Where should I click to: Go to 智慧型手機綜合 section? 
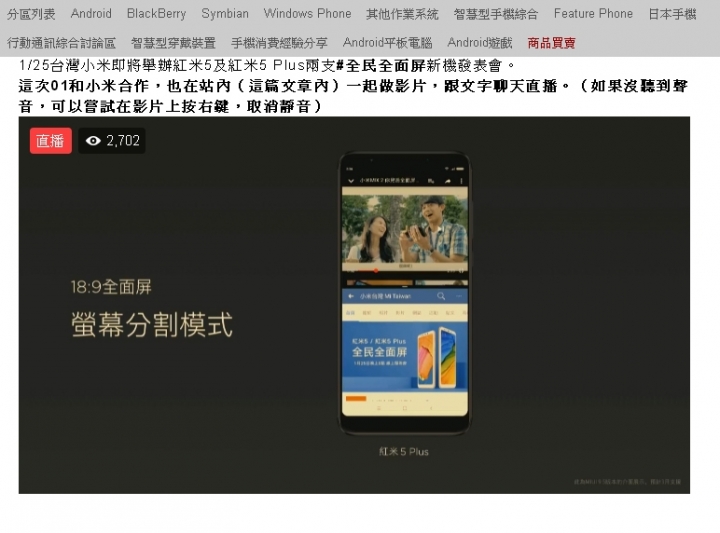(x=496, y=14)
